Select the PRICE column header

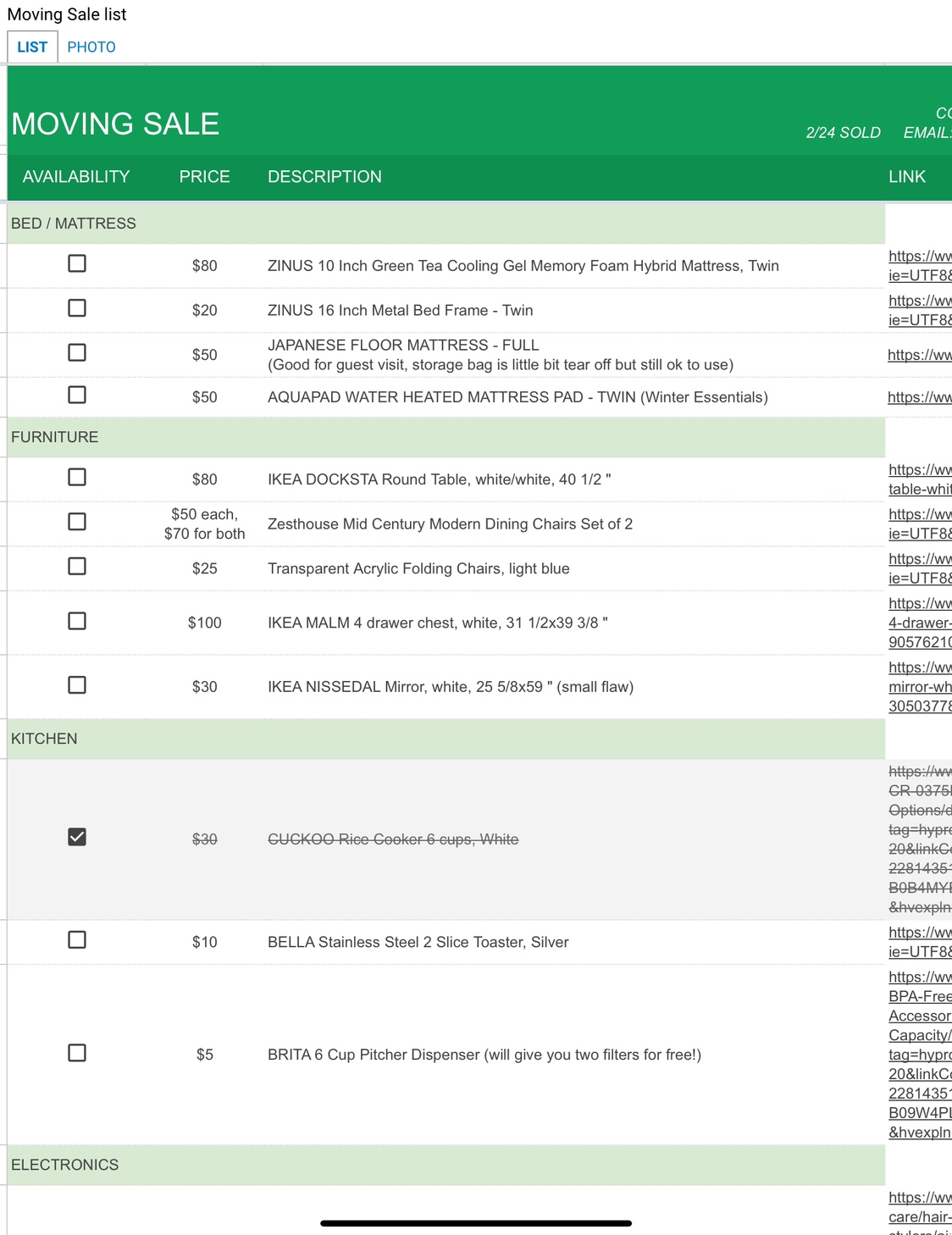(204, 177)
